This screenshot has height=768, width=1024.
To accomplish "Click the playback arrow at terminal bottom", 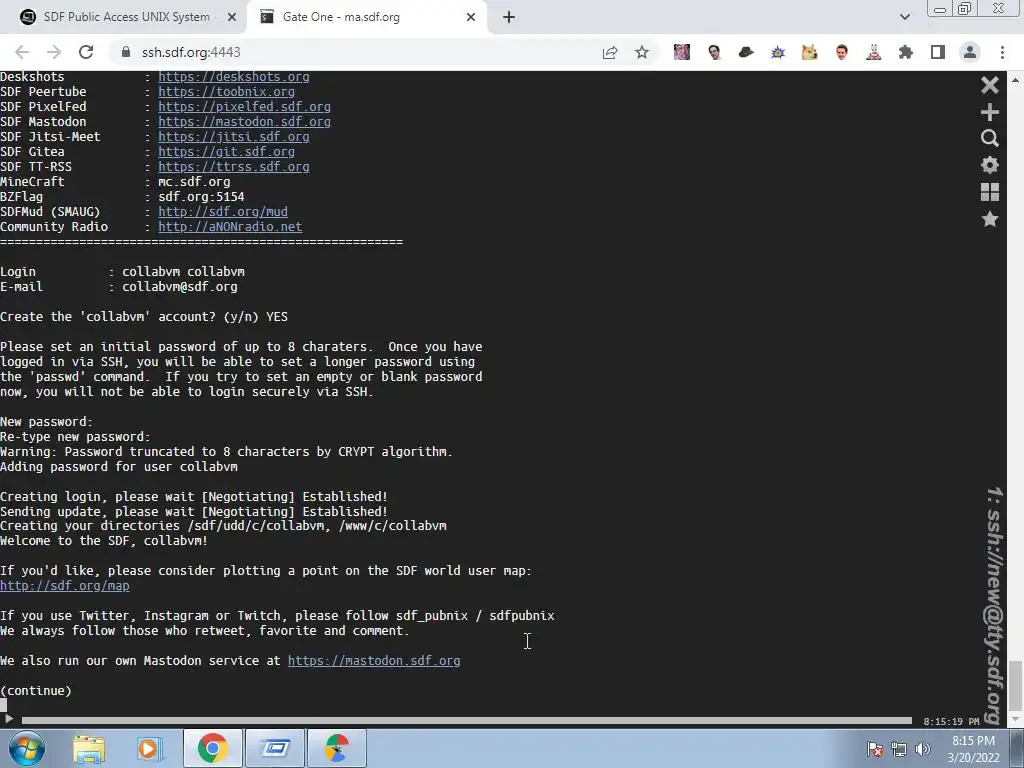I will pos(8,720).
